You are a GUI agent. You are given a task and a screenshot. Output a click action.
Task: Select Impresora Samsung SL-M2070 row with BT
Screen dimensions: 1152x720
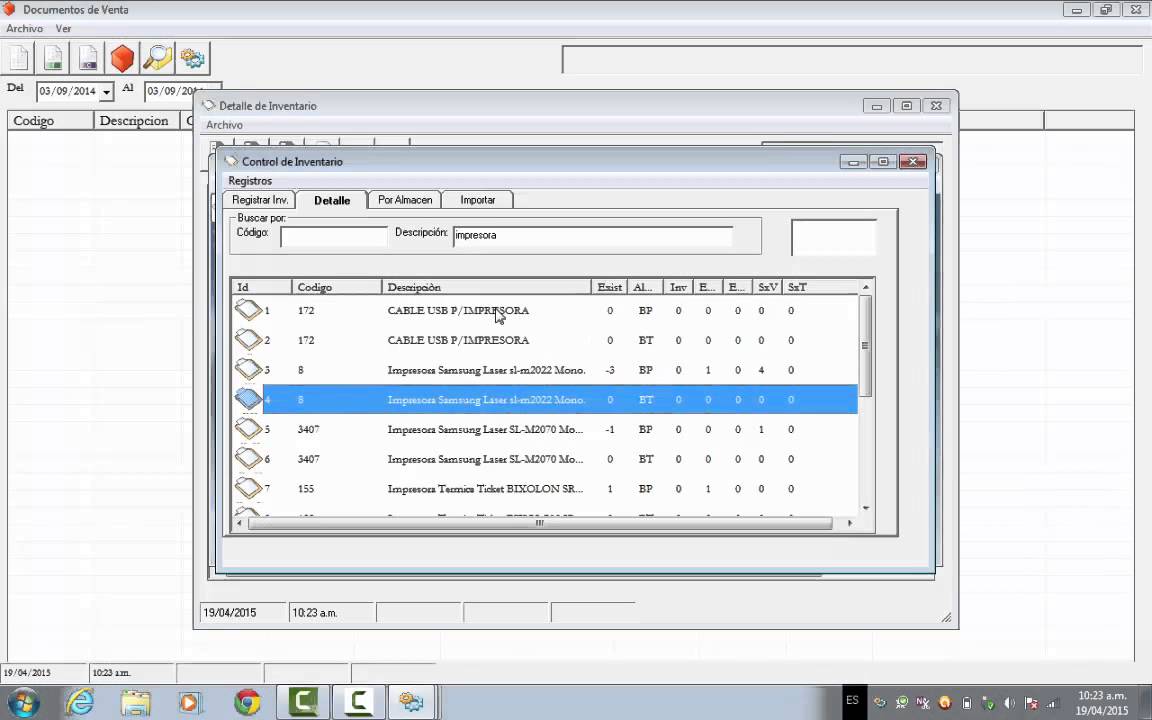(545, 458)
